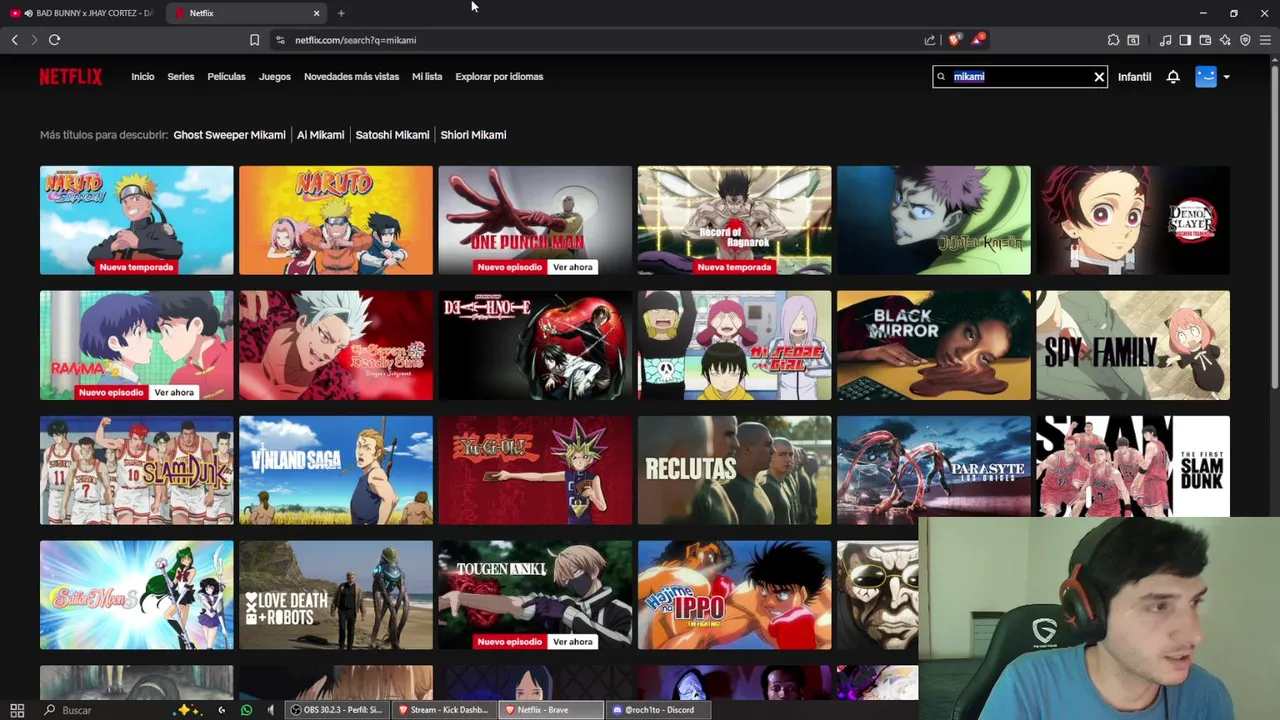Image resolution: width=1280 pixels, height=720 pixels.
Task: Open the media playlist music note icon
Action: point(1165,40)
